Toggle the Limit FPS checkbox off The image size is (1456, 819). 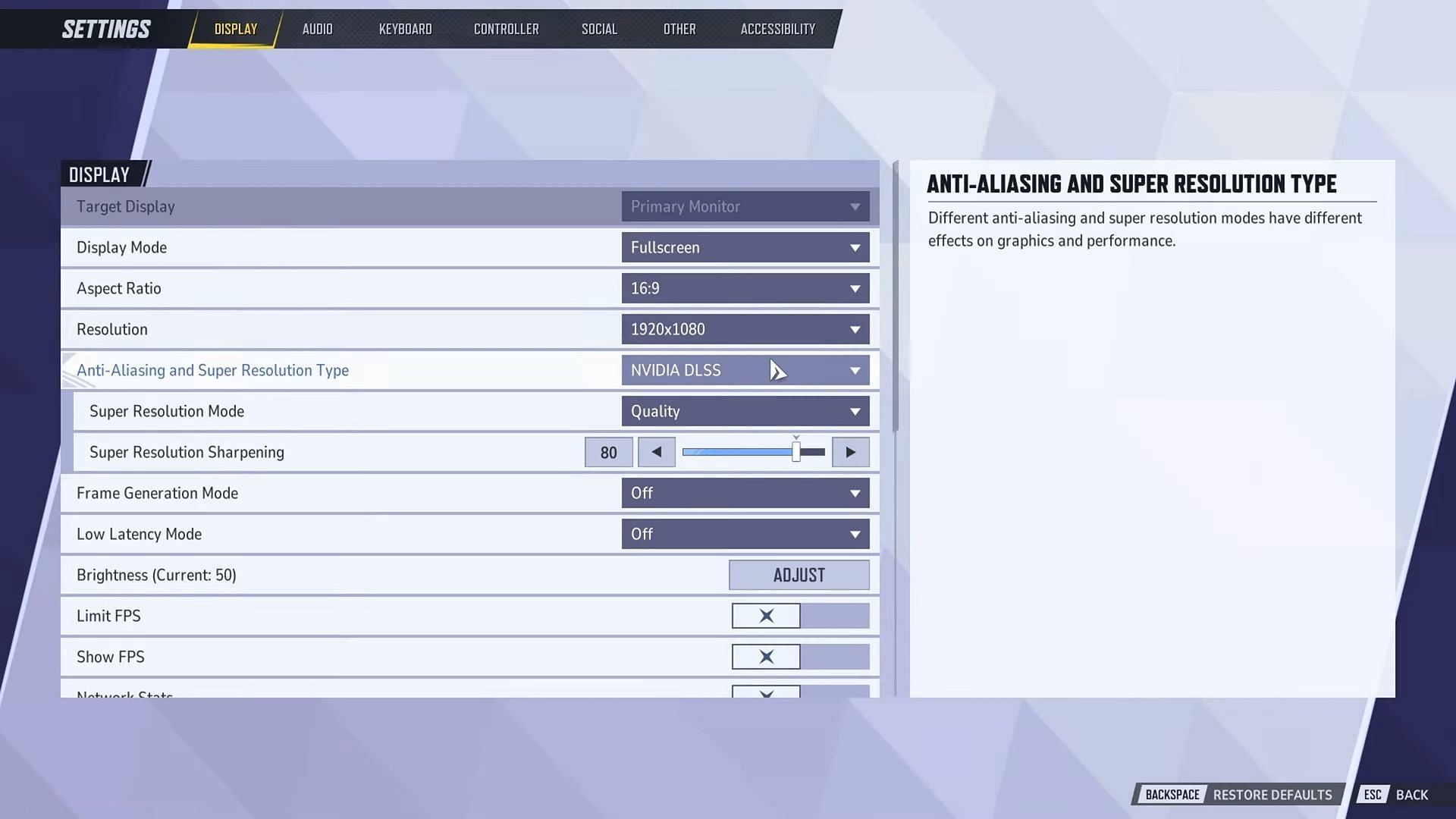coord(766,615)
